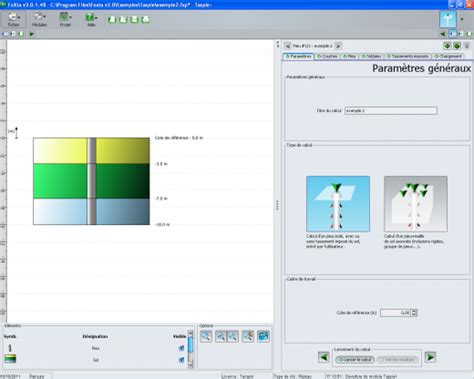Click the green play arrow in quick-access bar
Screen dimensions: 474x379
tap(32, 34)
